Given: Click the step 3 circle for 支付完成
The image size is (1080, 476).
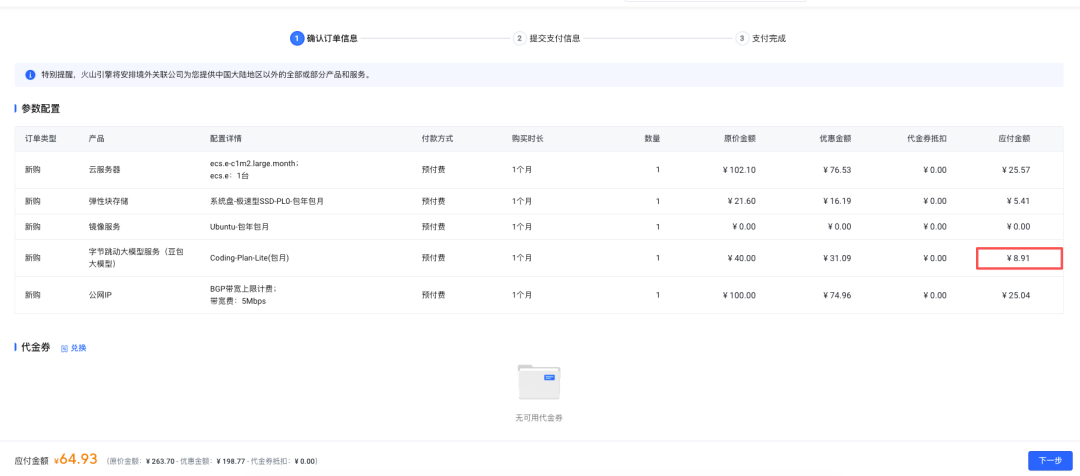Looking at the screenshot, I should point(742,39).
